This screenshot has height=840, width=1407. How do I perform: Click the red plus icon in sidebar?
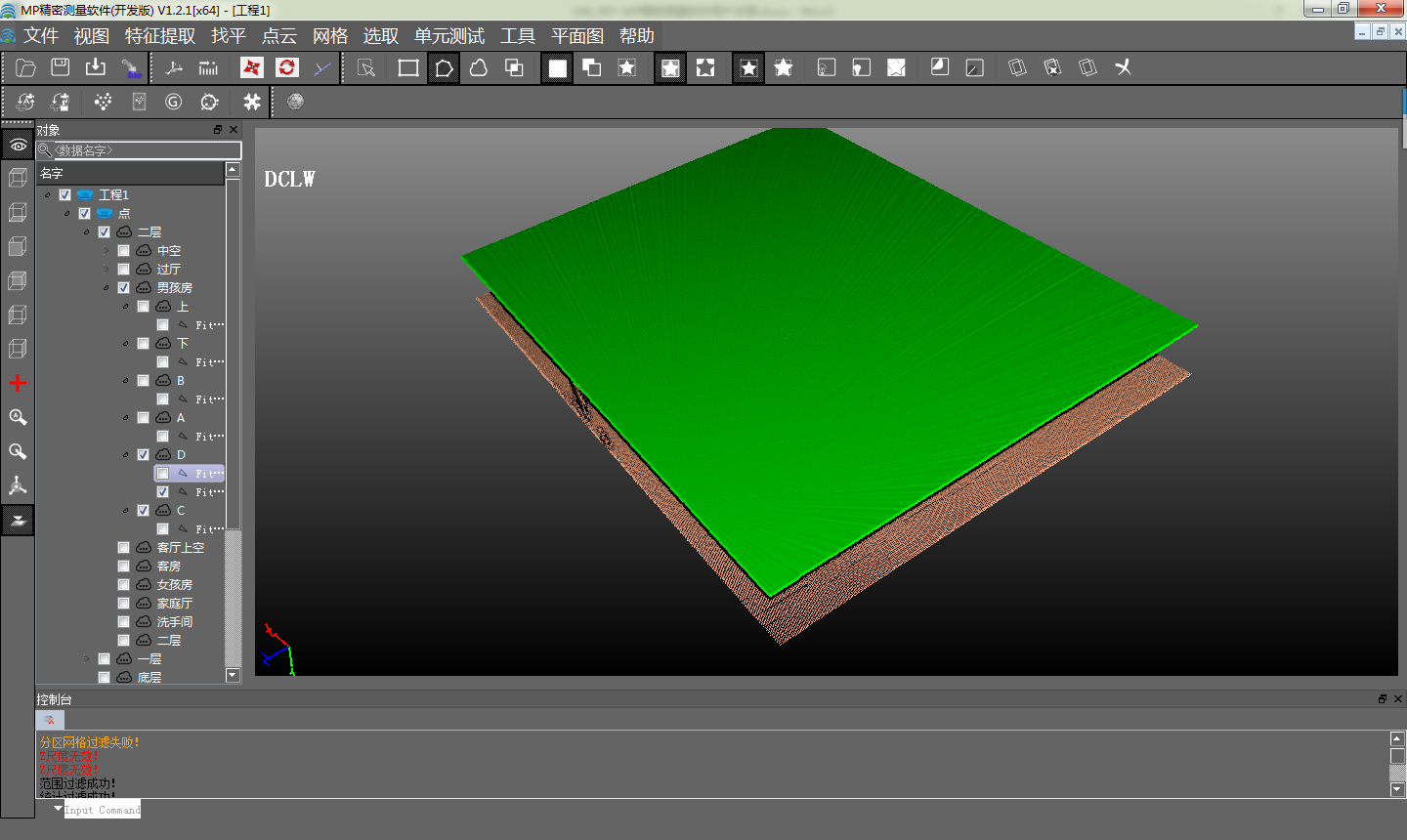pos(18,383)
